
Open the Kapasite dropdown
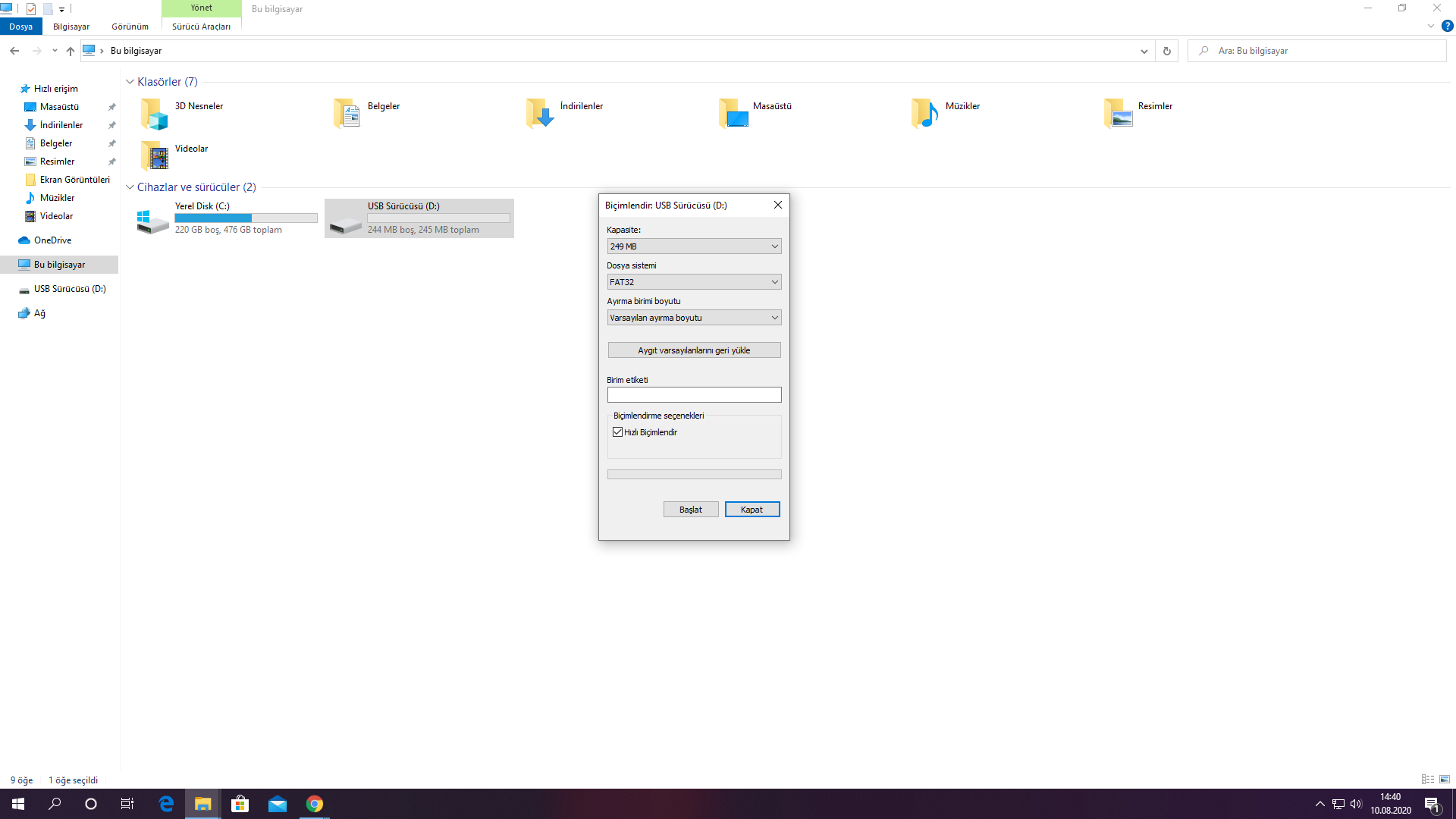pyautogui.click(x=693, y=246)
